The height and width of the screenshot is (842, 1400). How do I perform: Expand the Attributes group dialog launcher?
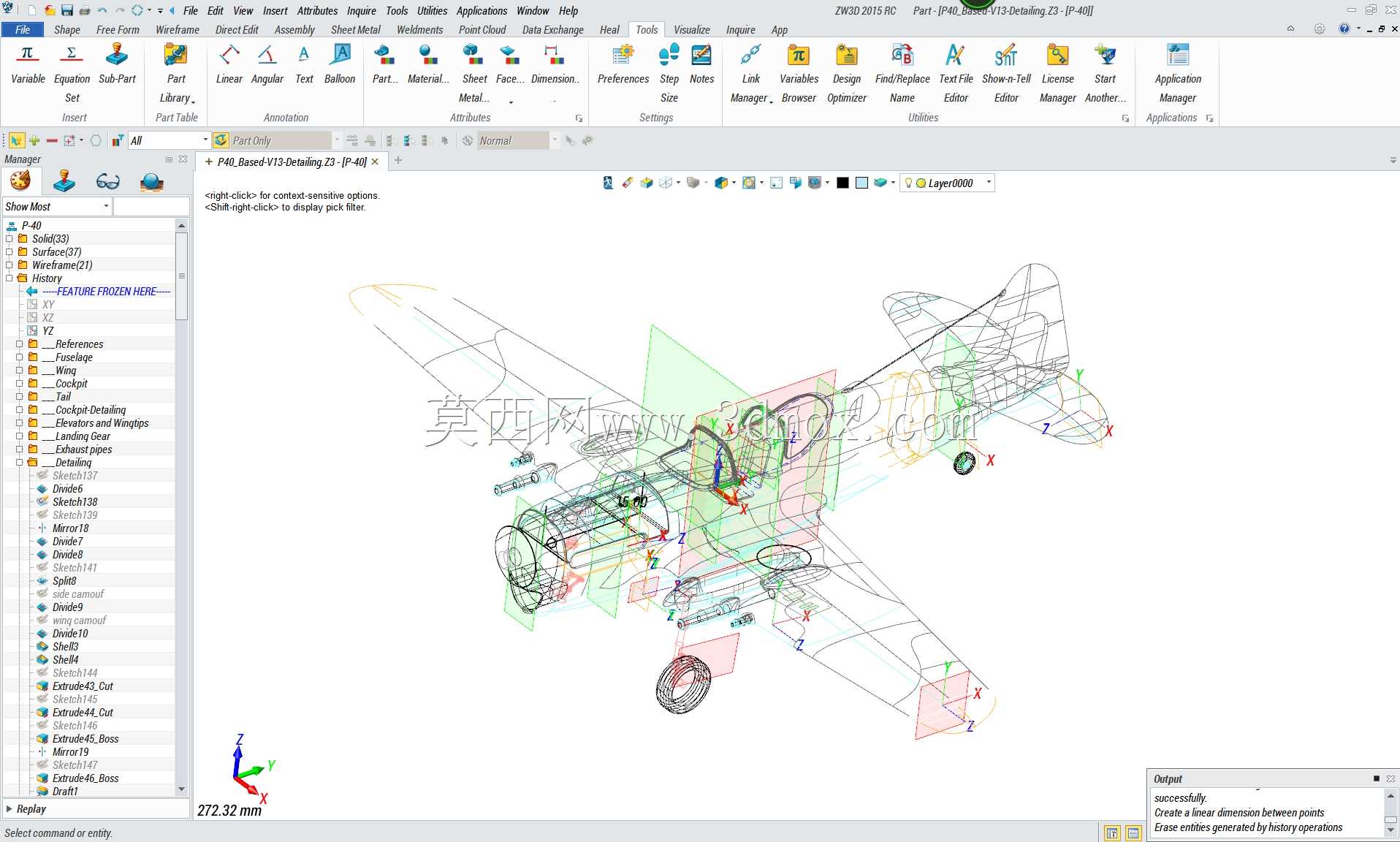pyautogui.click(x=579, y=118)
